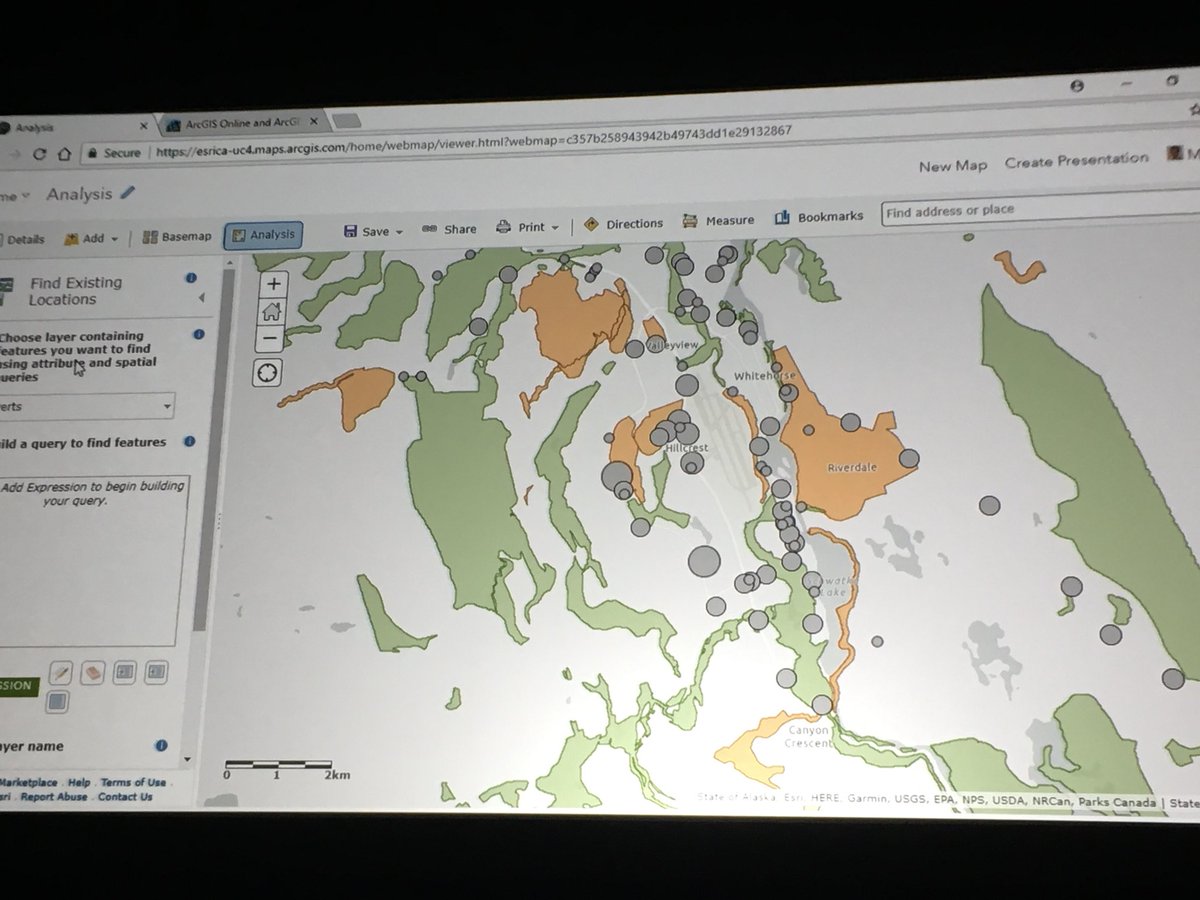Image resolution: width=1200 pixels, height=900 pixels.
Task: Click the Whitehorse map label
Action: (764, 376)
